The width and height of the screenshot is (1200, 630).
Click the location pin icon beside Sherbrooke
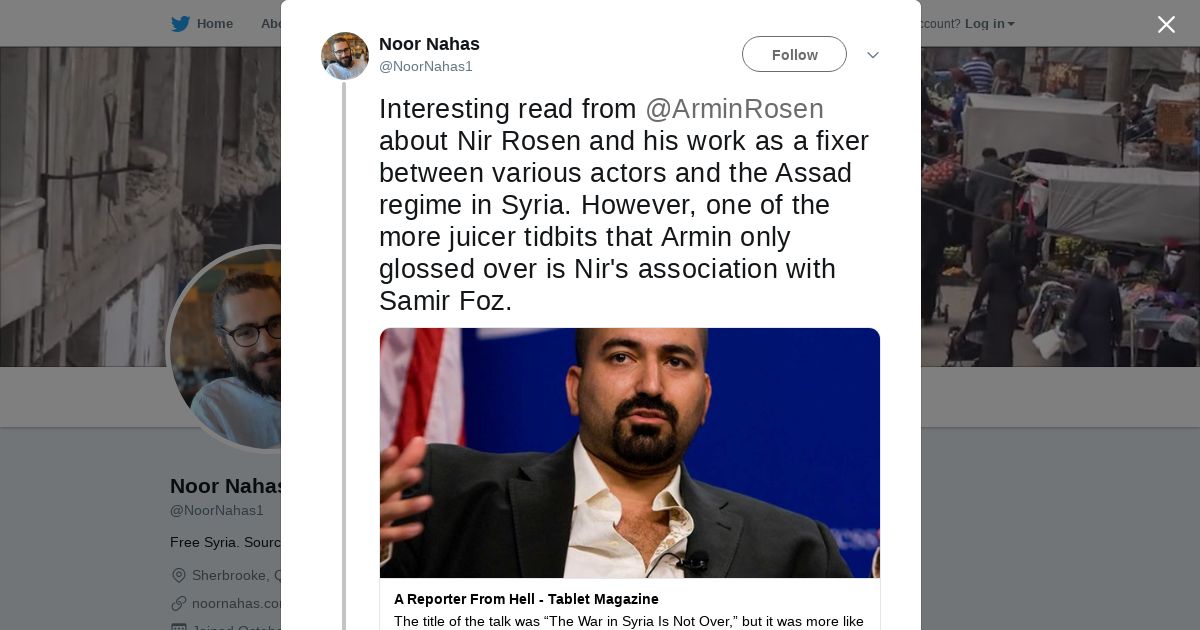179,575
